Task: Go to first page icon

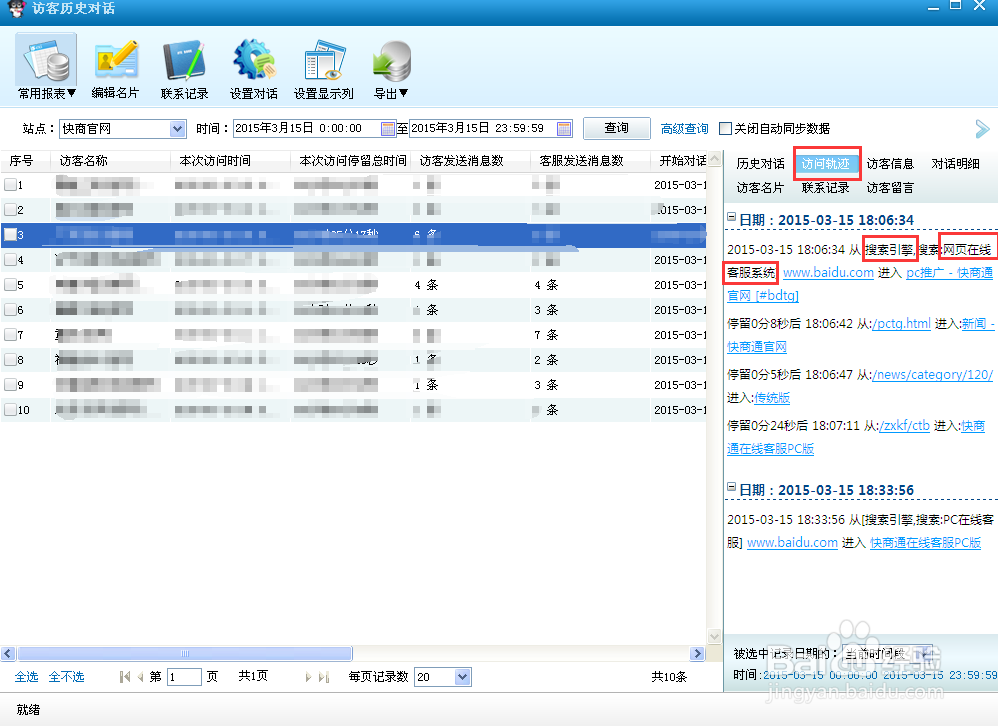Action: pyautogui.click(x=125, y=677)
